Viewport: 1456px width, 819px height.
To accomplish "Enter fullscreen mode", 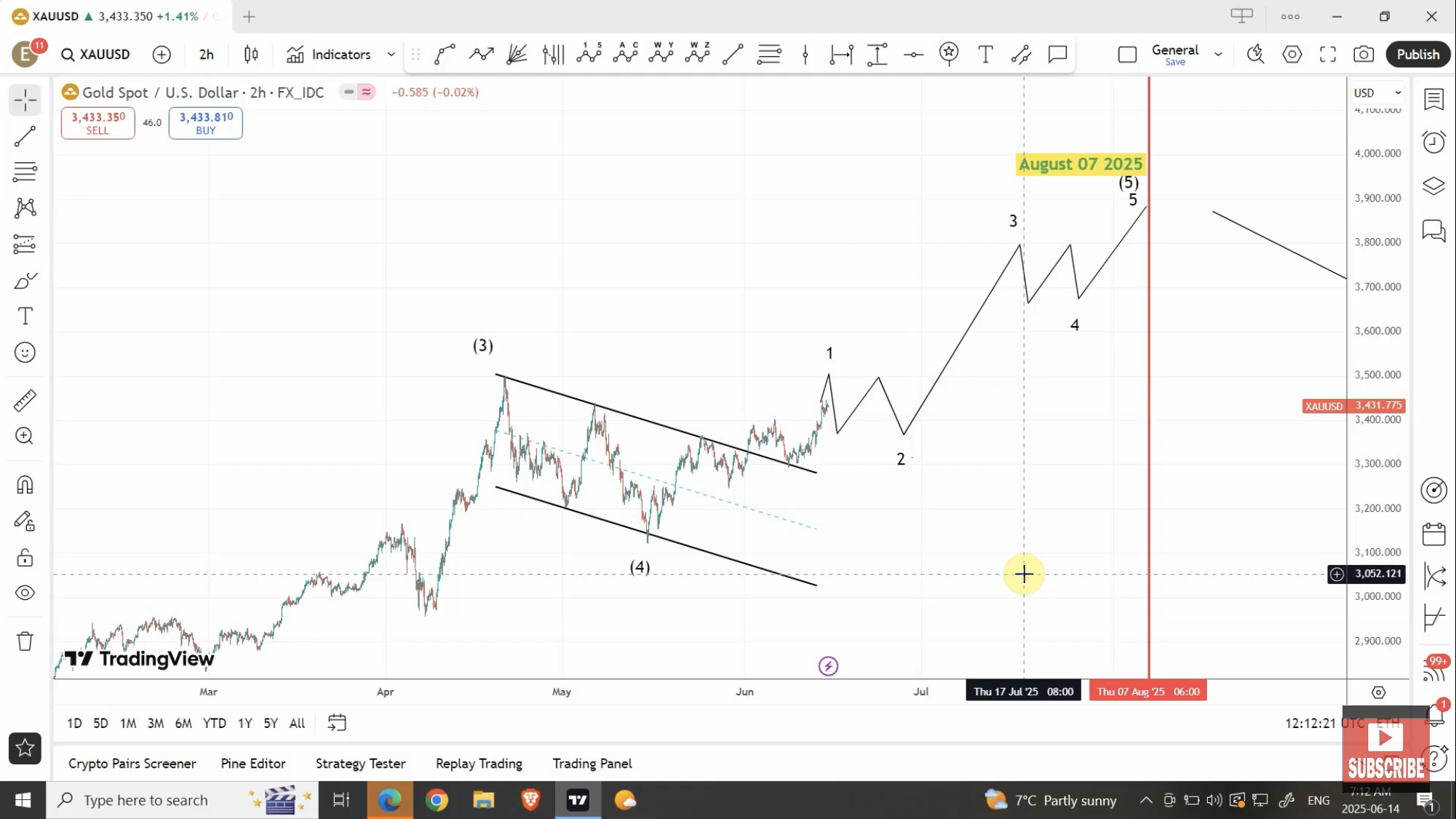I will tap(1328, 55).
